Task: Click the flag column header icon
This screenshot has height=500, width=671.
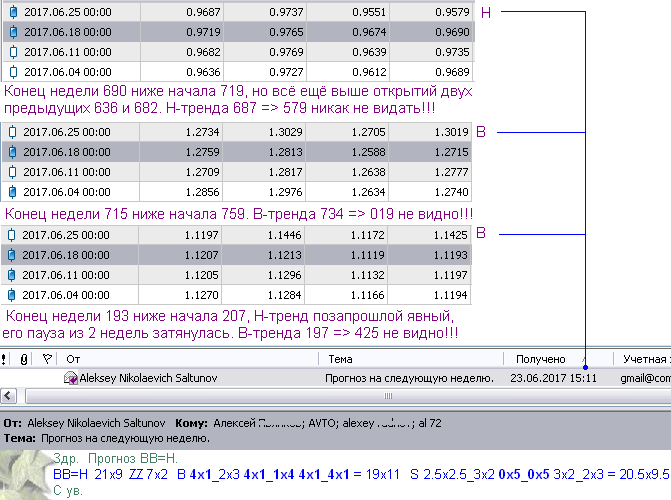Action: [47, 359]
